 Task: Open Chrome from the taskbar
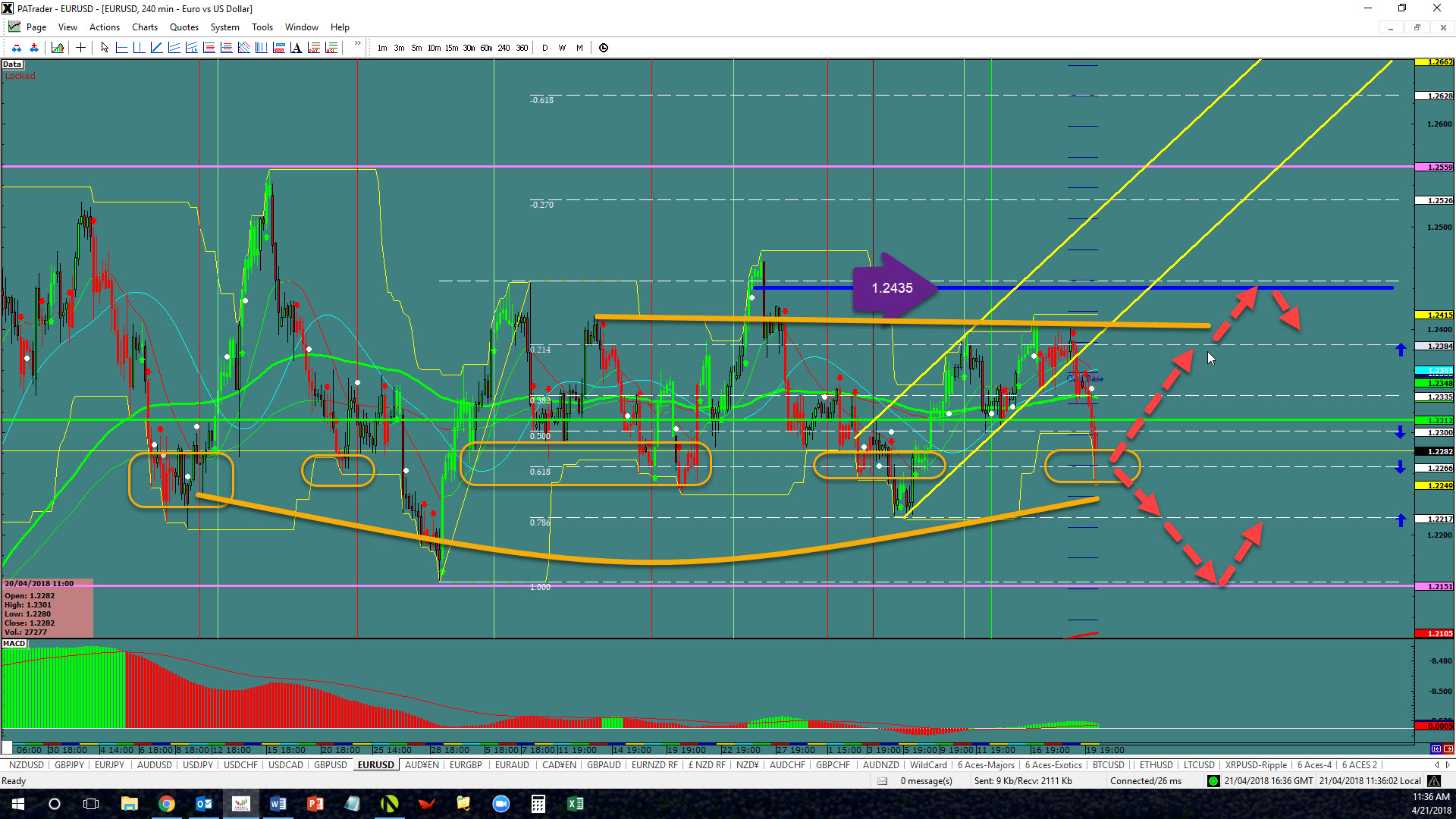pyautogui.click(x=167, y=804)
